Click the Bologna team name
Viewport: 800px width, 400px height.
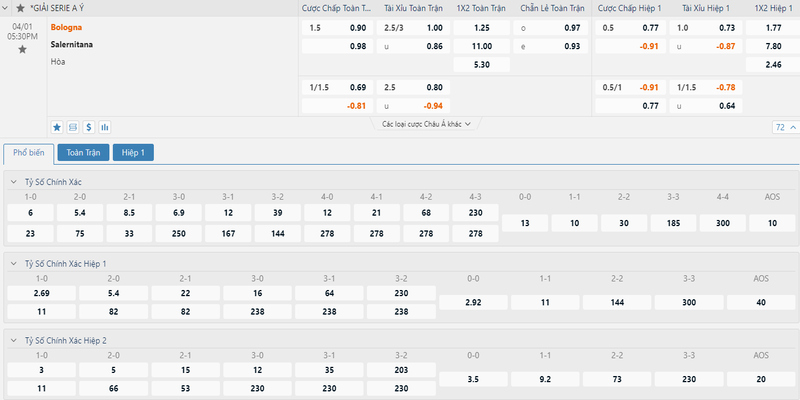point(66,28)
